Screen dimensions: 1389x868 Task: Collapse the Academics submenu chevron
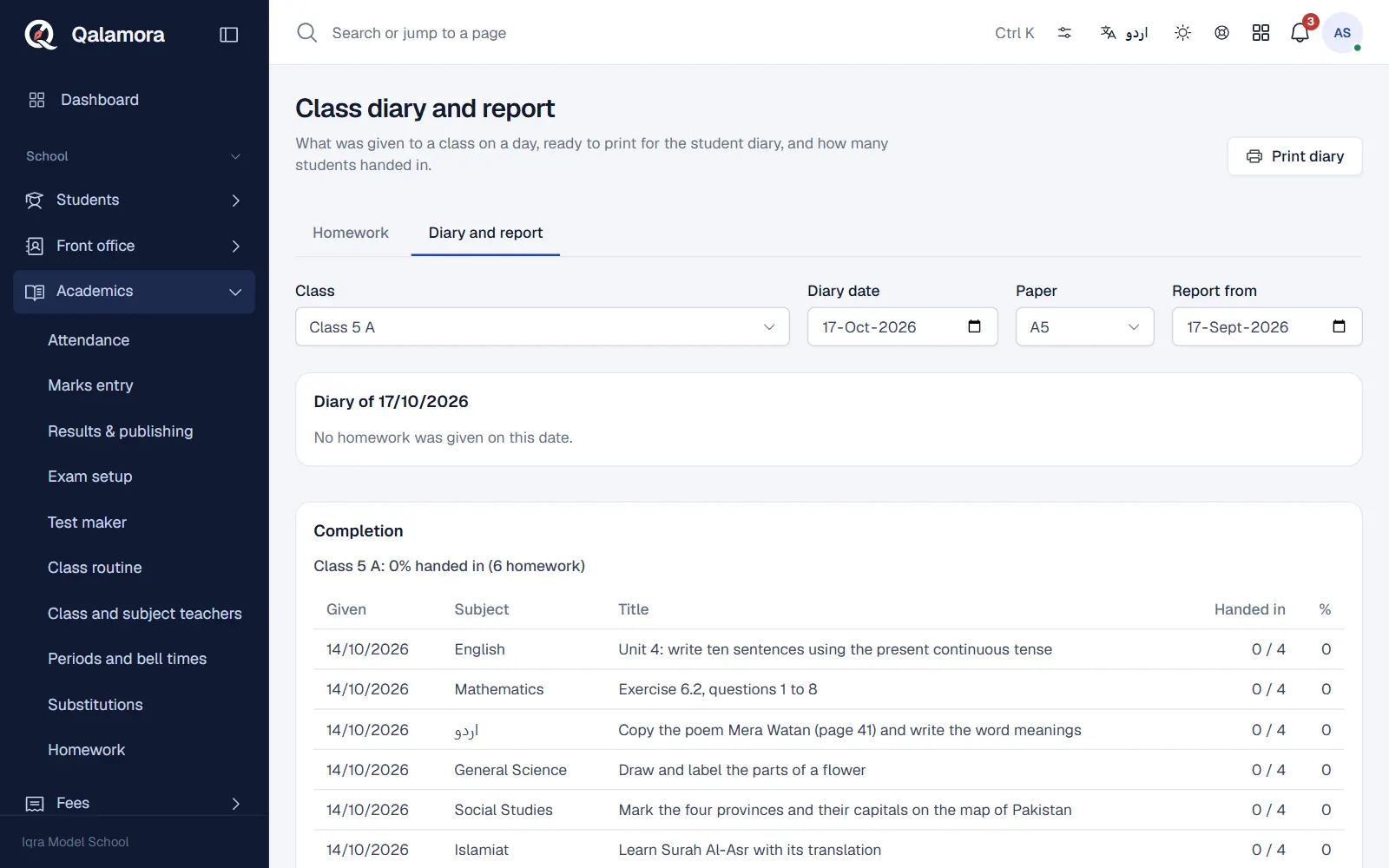[235, 292]
